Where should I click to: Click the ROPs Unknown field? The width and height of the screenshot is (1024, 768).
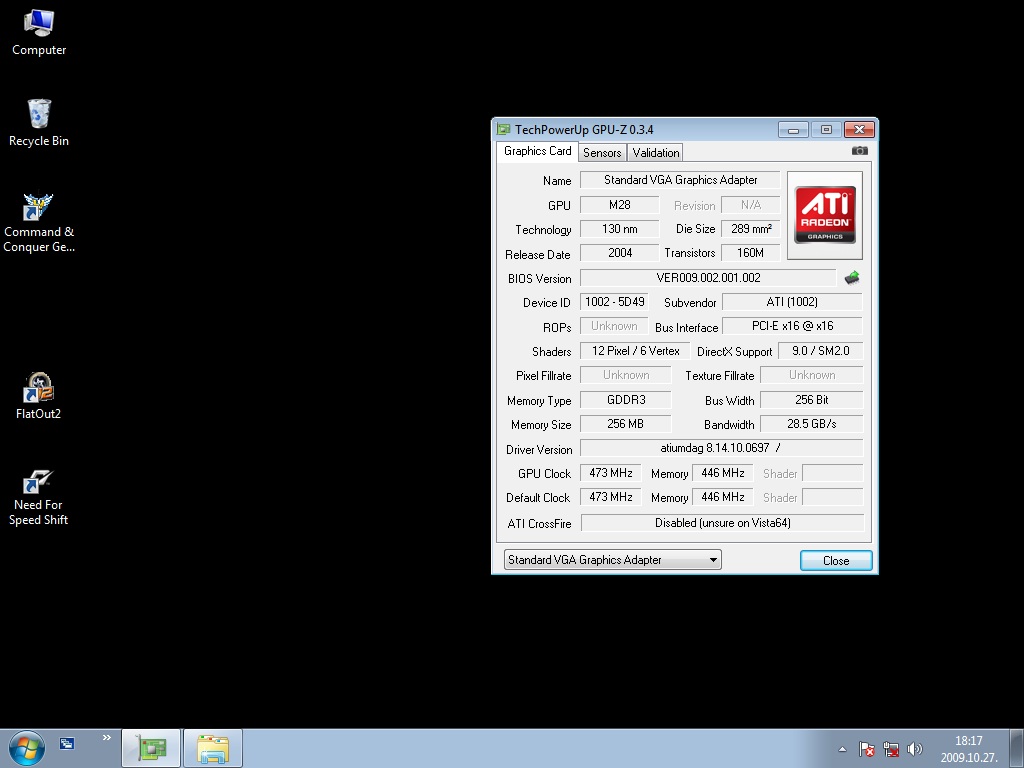coord(615,326)
